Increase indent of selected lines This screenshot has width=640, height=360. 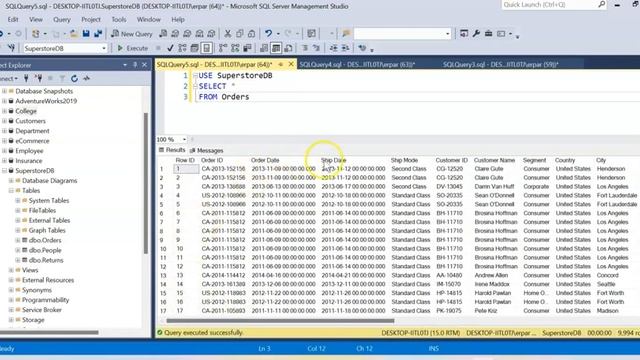345,48
